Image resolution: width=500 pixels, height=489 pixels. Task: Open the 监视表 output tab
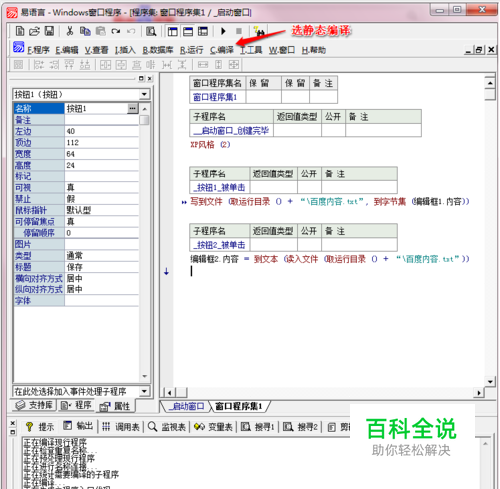point(166,427)
